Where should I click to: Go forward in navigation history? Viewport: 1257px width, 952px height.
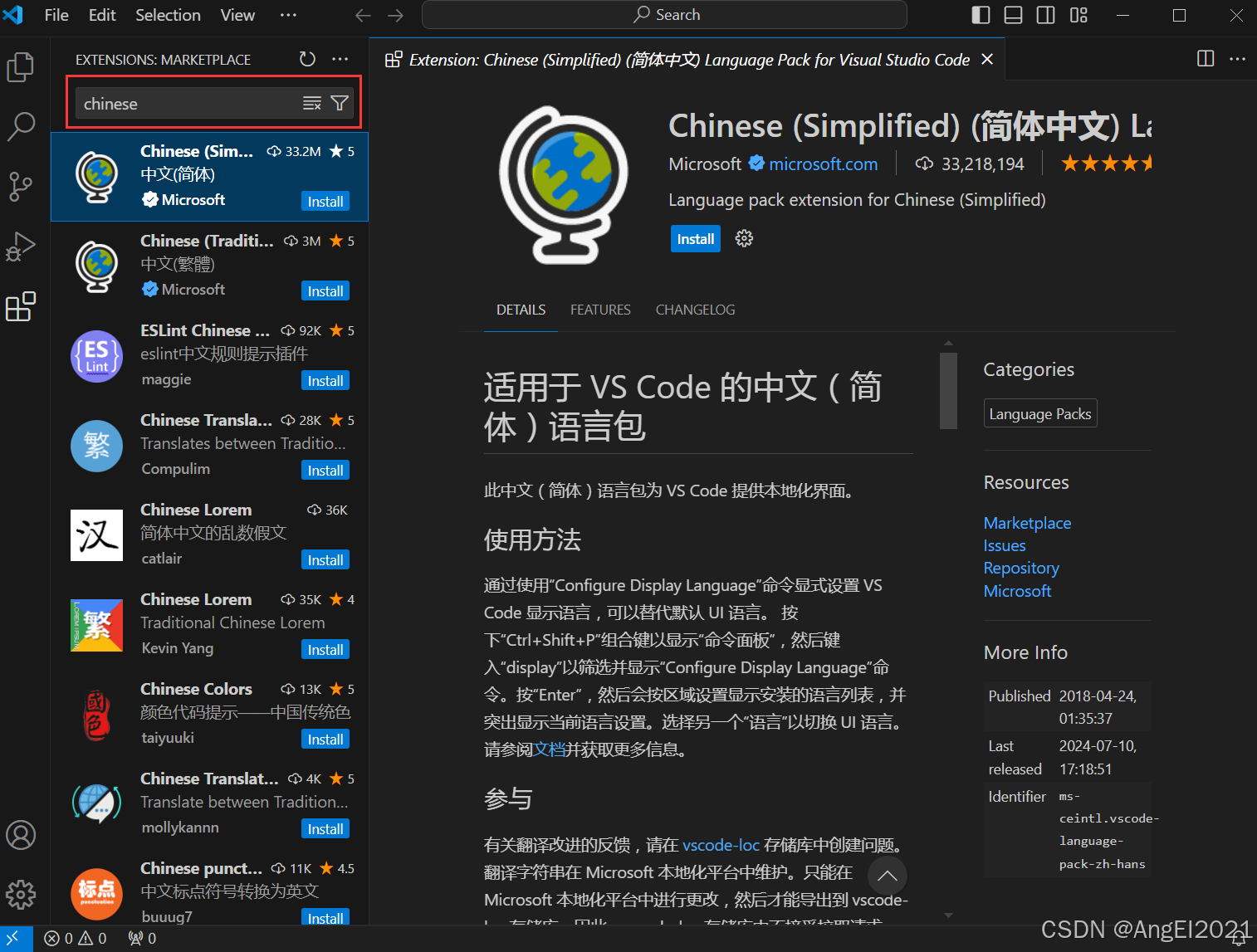point(395,15)
